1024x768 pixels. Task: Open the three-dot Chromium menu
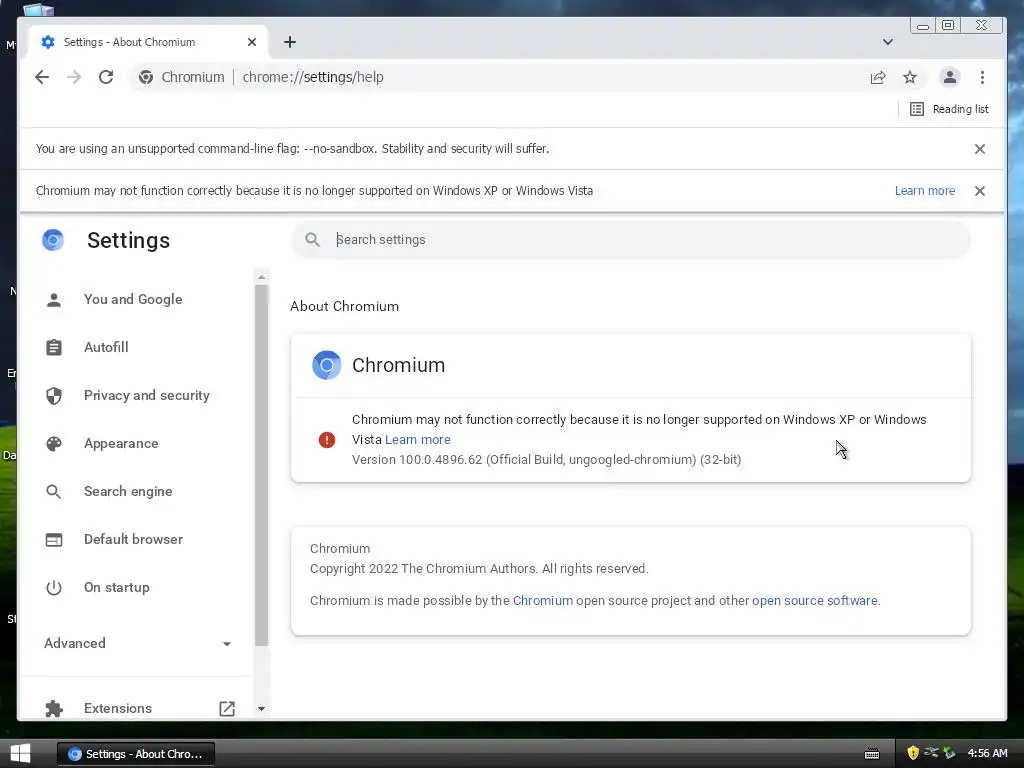[982, 77]
